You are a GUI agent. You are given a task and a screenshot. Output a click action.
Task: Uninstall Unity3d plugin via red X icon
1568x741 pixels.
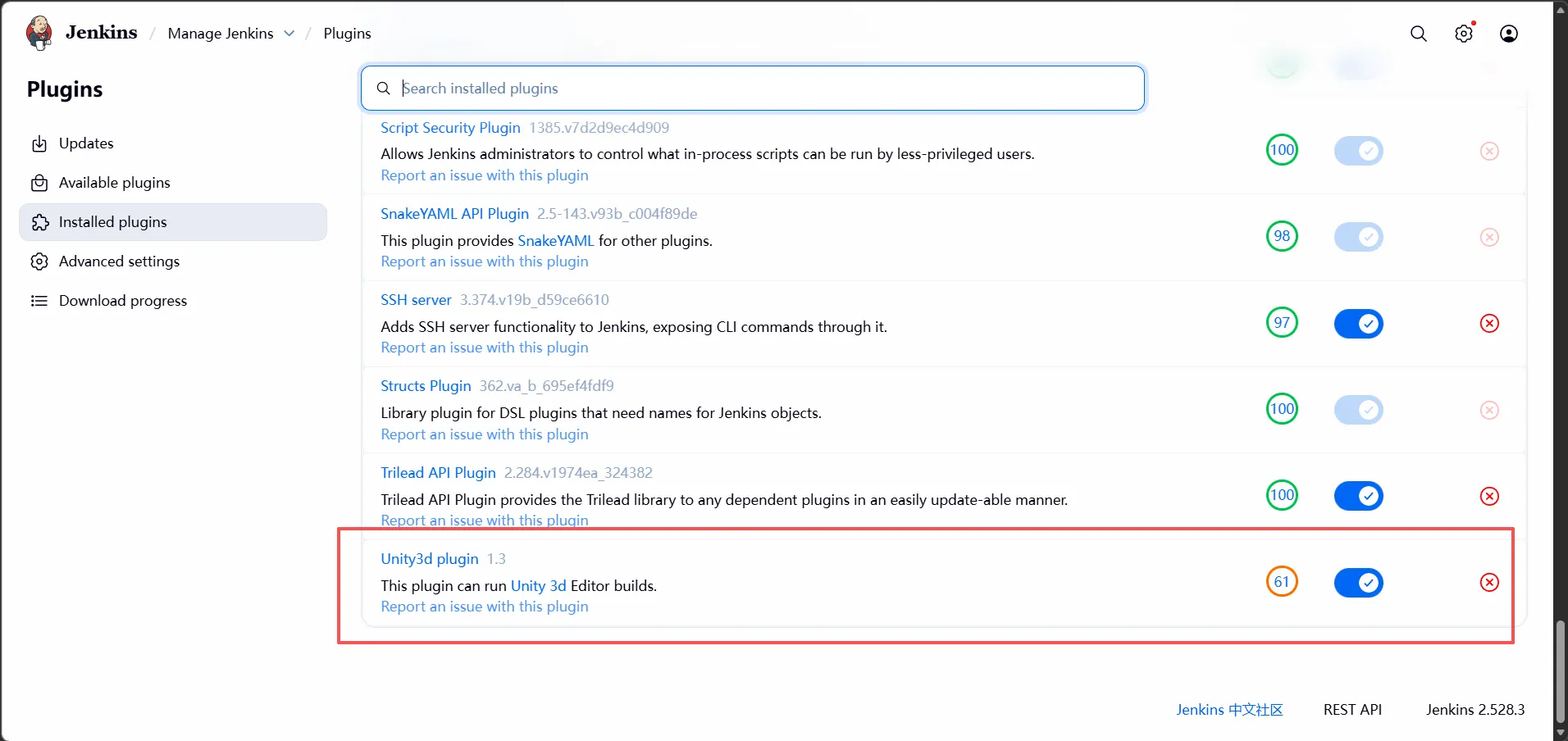click(1489, 582)
